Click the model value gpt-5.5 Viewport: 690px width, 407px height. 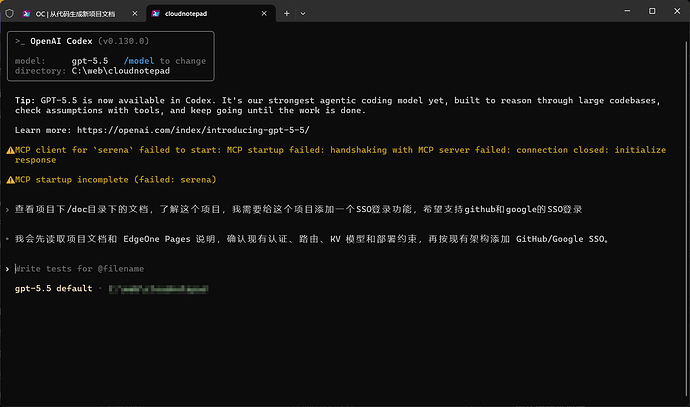click(90, 61)
